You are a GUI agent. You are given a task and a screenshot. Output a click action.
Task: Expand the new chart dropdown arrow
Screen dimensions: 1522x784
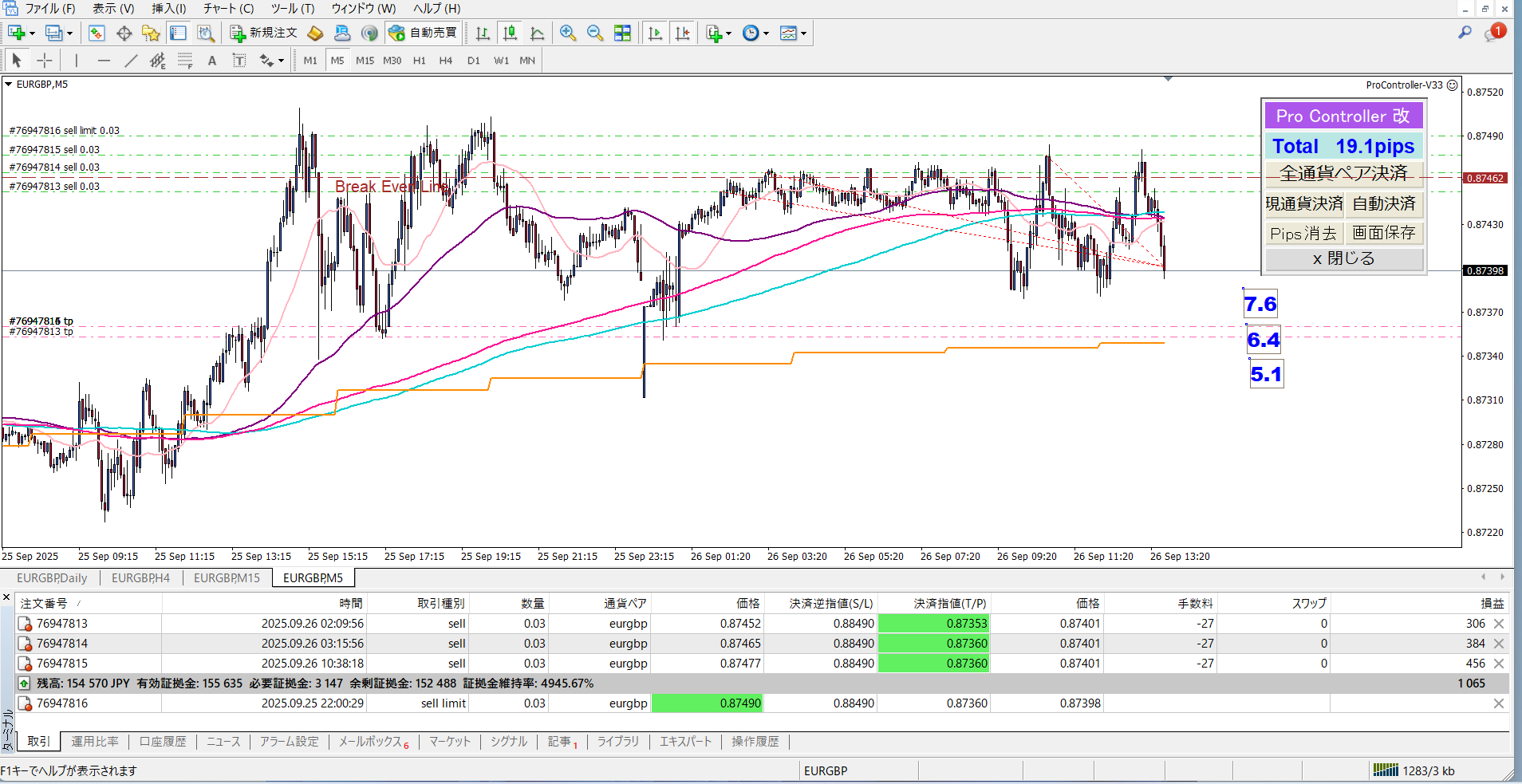coord(32,33)
